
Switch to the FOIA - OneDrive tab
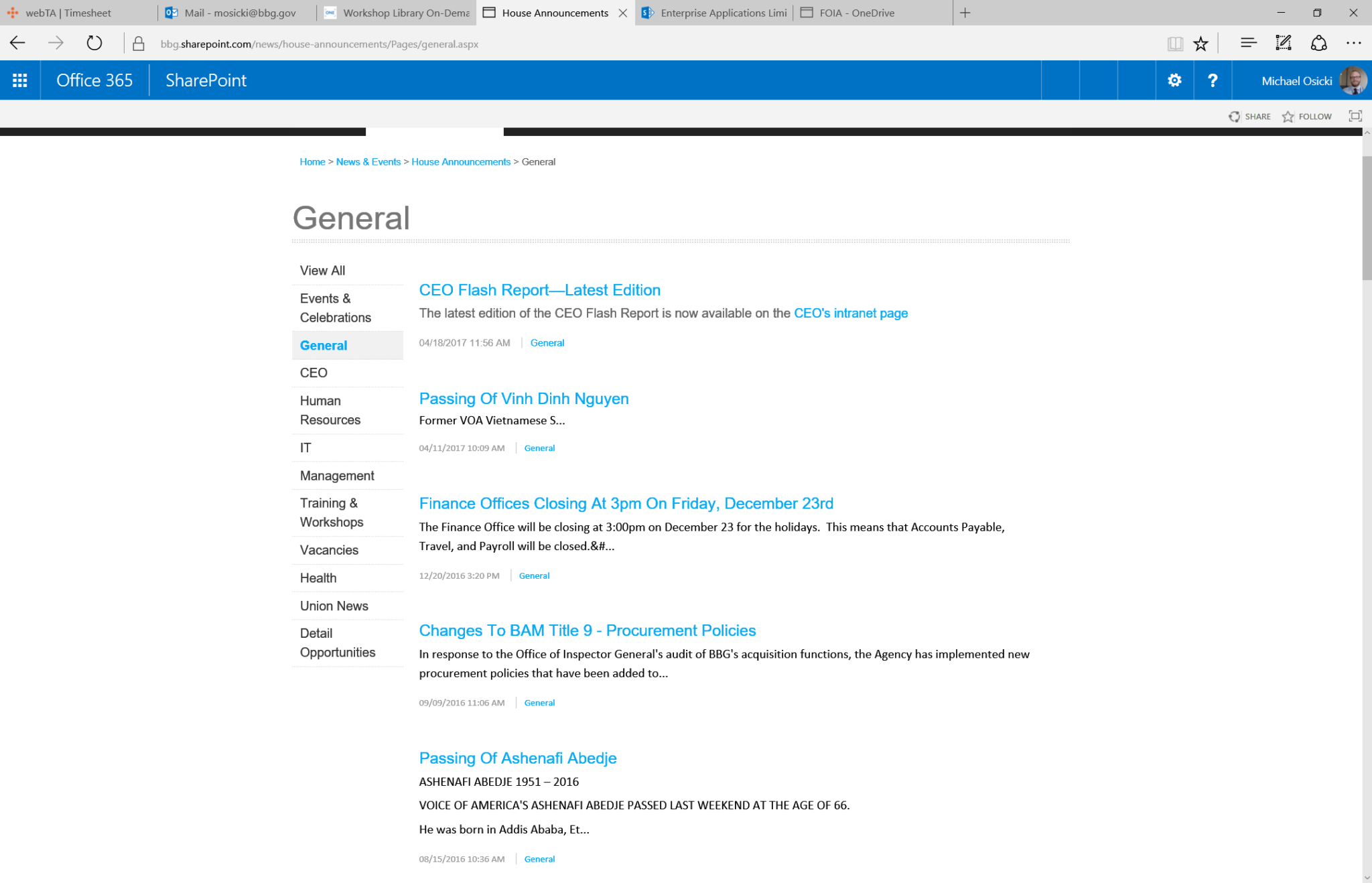[856, 13]
